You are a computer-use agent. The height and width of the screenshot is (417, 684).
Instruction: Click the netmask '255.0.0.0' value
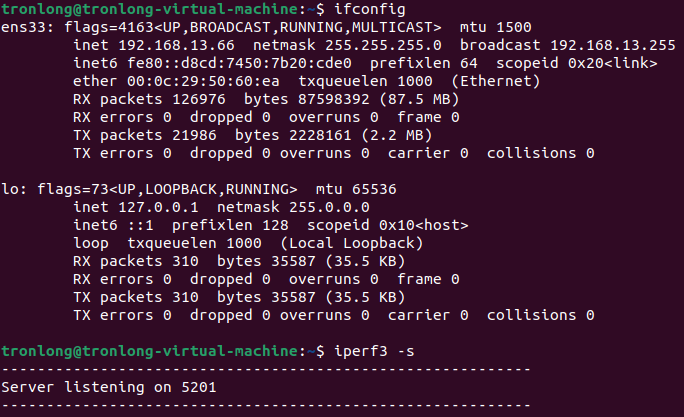[x=329, y=207]
